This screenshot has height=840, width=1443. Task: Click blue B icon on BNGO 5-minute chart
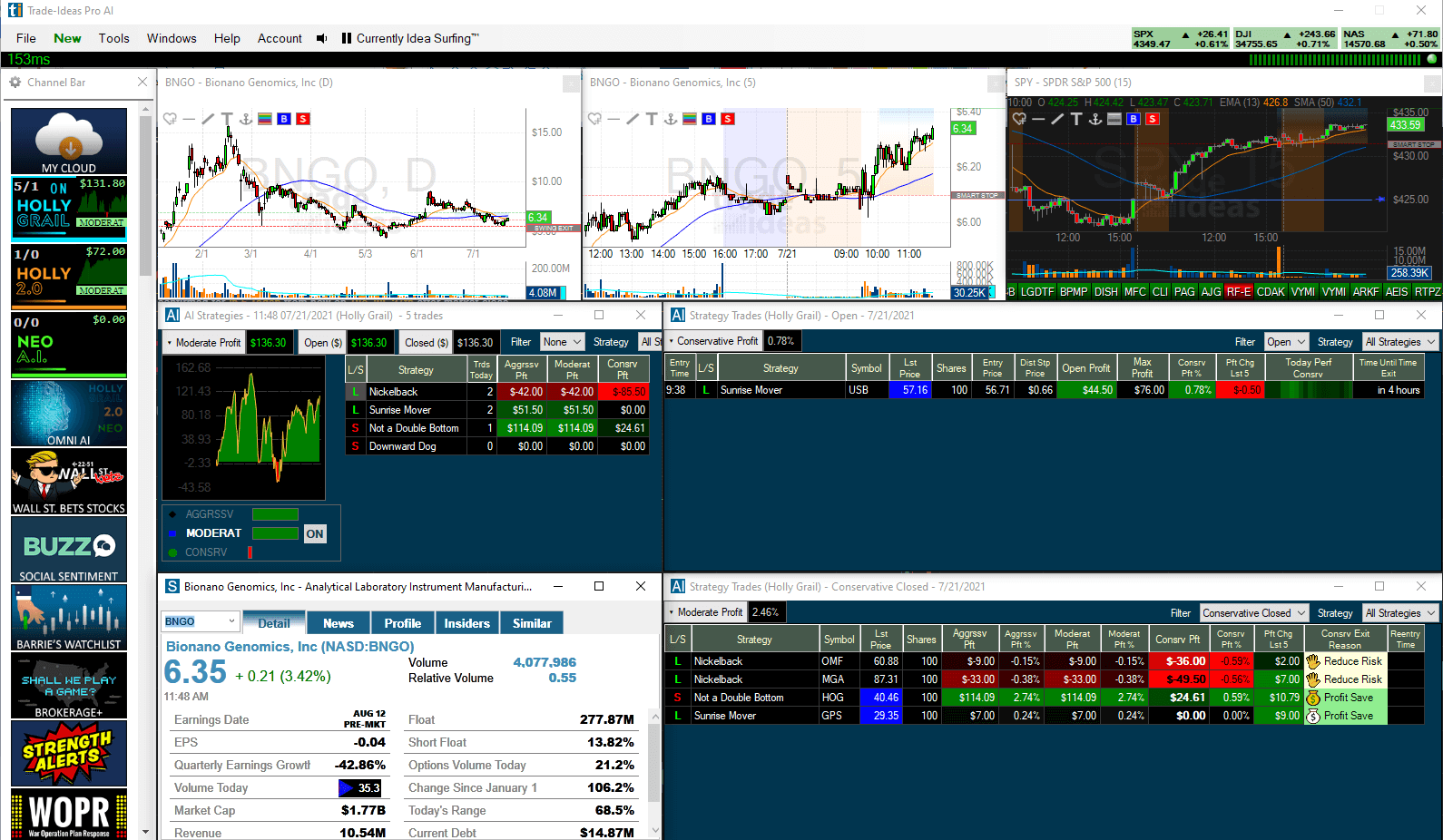coord(709,119)
